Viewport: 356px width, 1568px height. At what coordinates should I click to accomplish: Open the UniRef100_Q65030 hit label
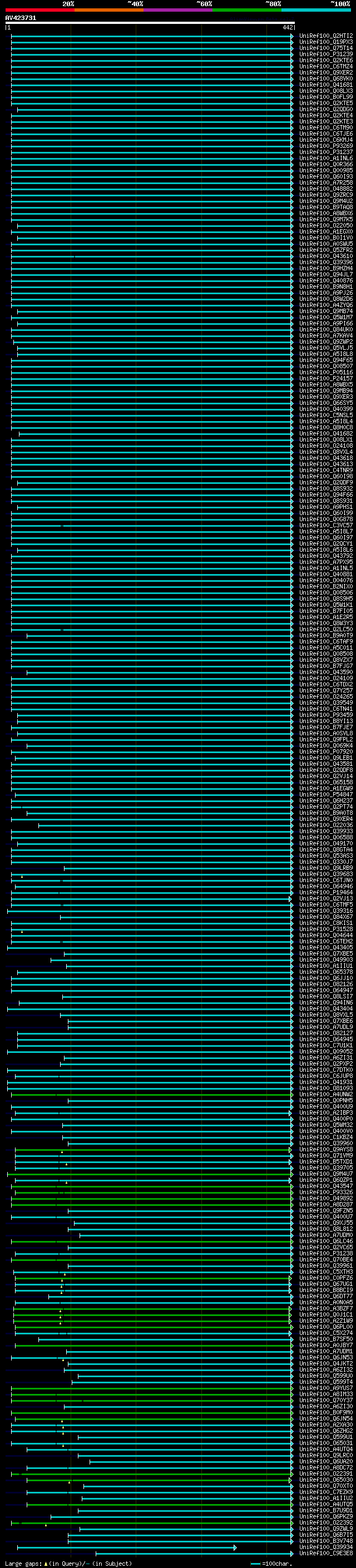pos(325,1479)
